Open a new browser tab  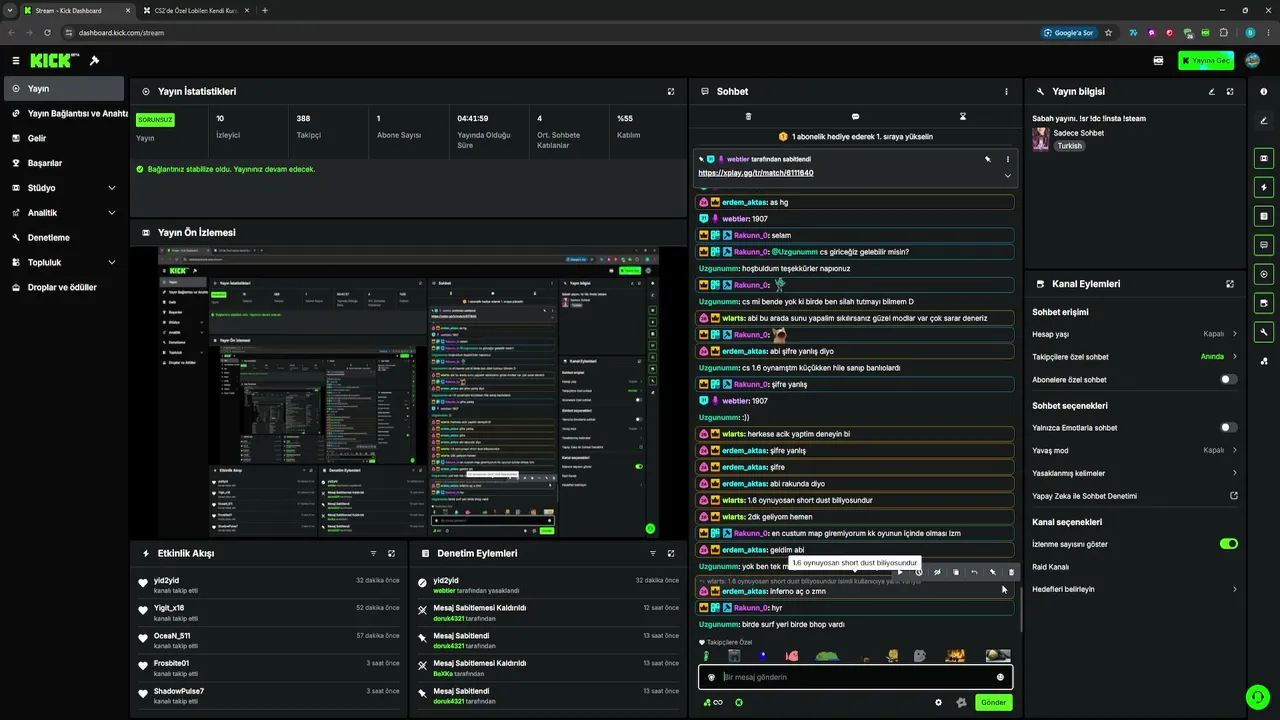tap(265, 10)
